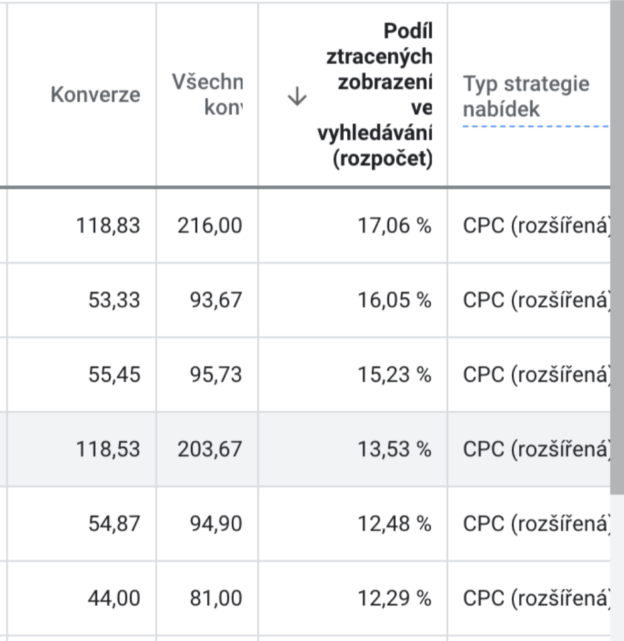Click the highlighted 13,53 % cell
This screenshot has height=641, width=624.
pyautogui.click(x=353, y=449)
